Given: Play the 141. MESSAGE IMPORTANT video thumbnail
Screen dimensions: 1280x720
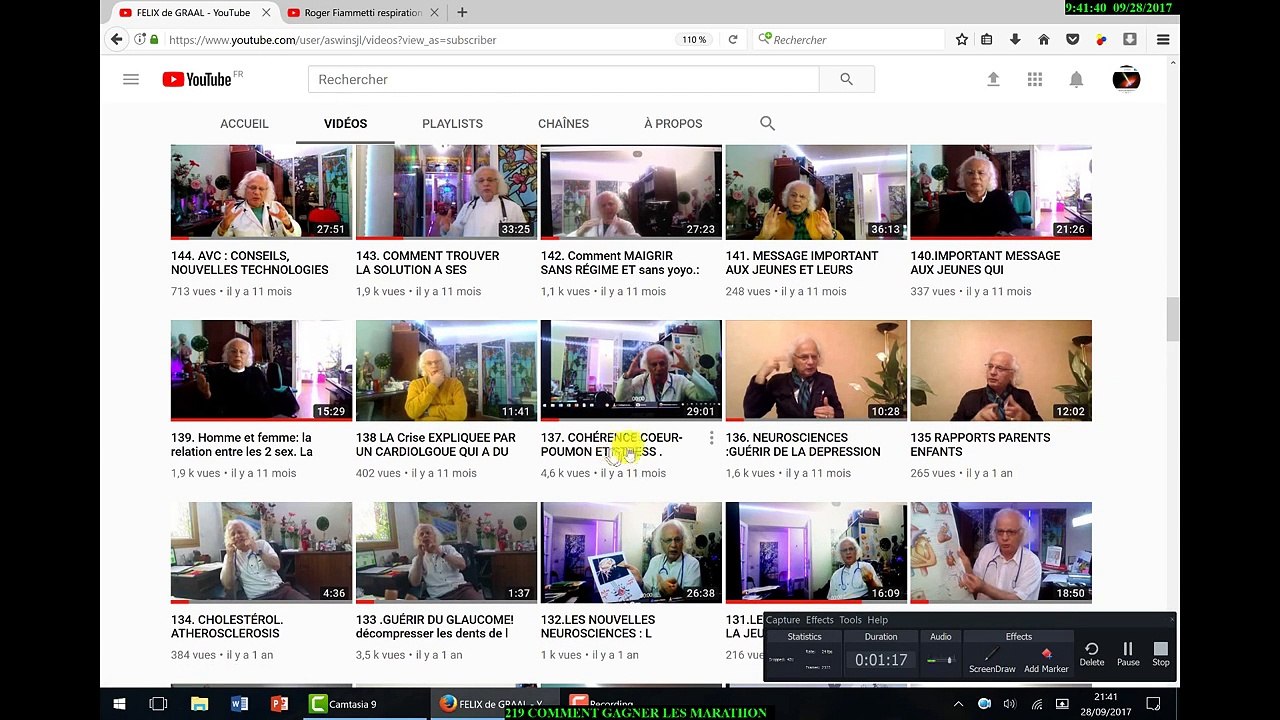Looking at the screenshot, I should coord(816,192).
